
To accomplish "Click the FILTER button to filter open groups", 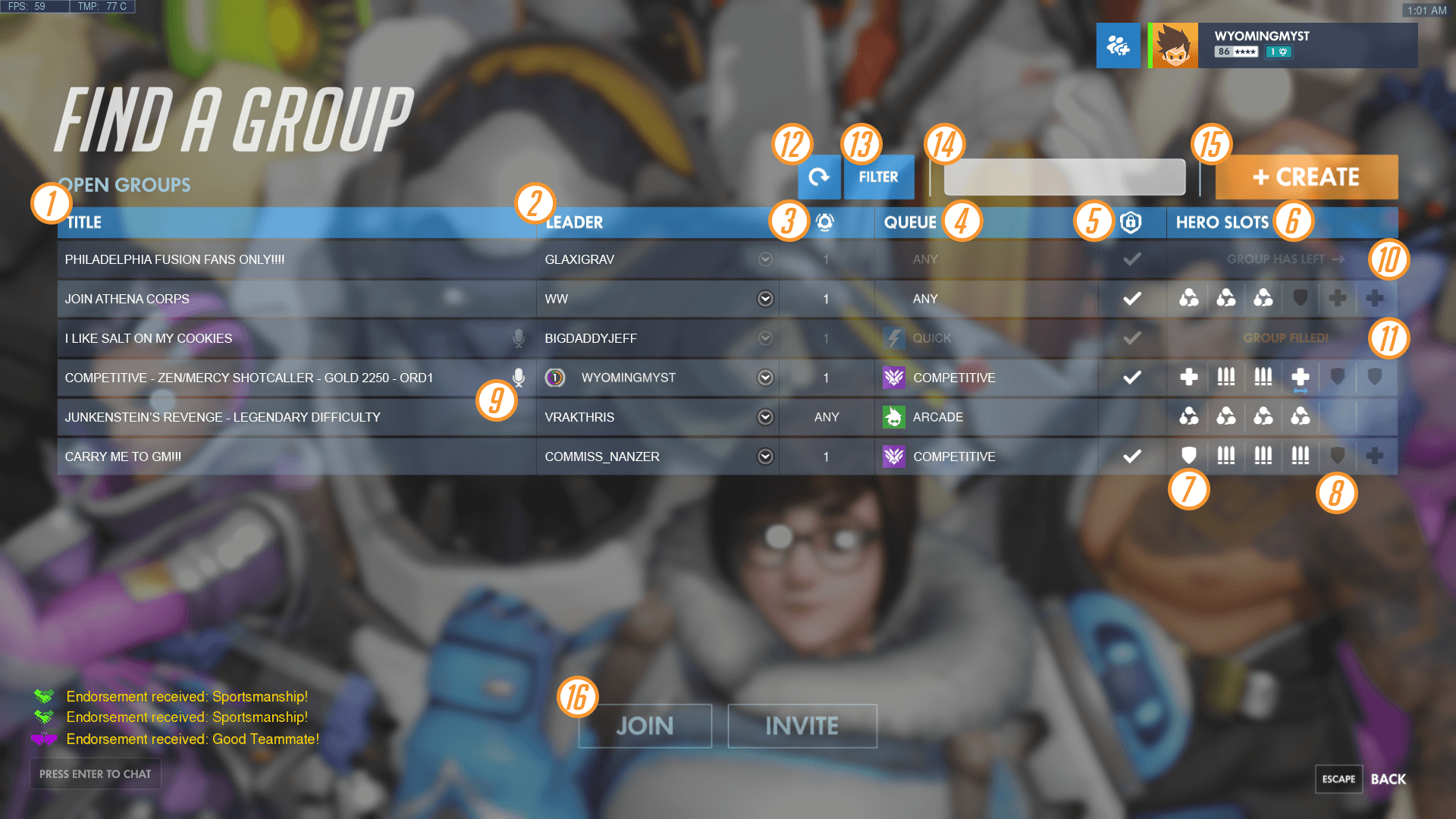I will pyautogui.click(x=880, y=177).
